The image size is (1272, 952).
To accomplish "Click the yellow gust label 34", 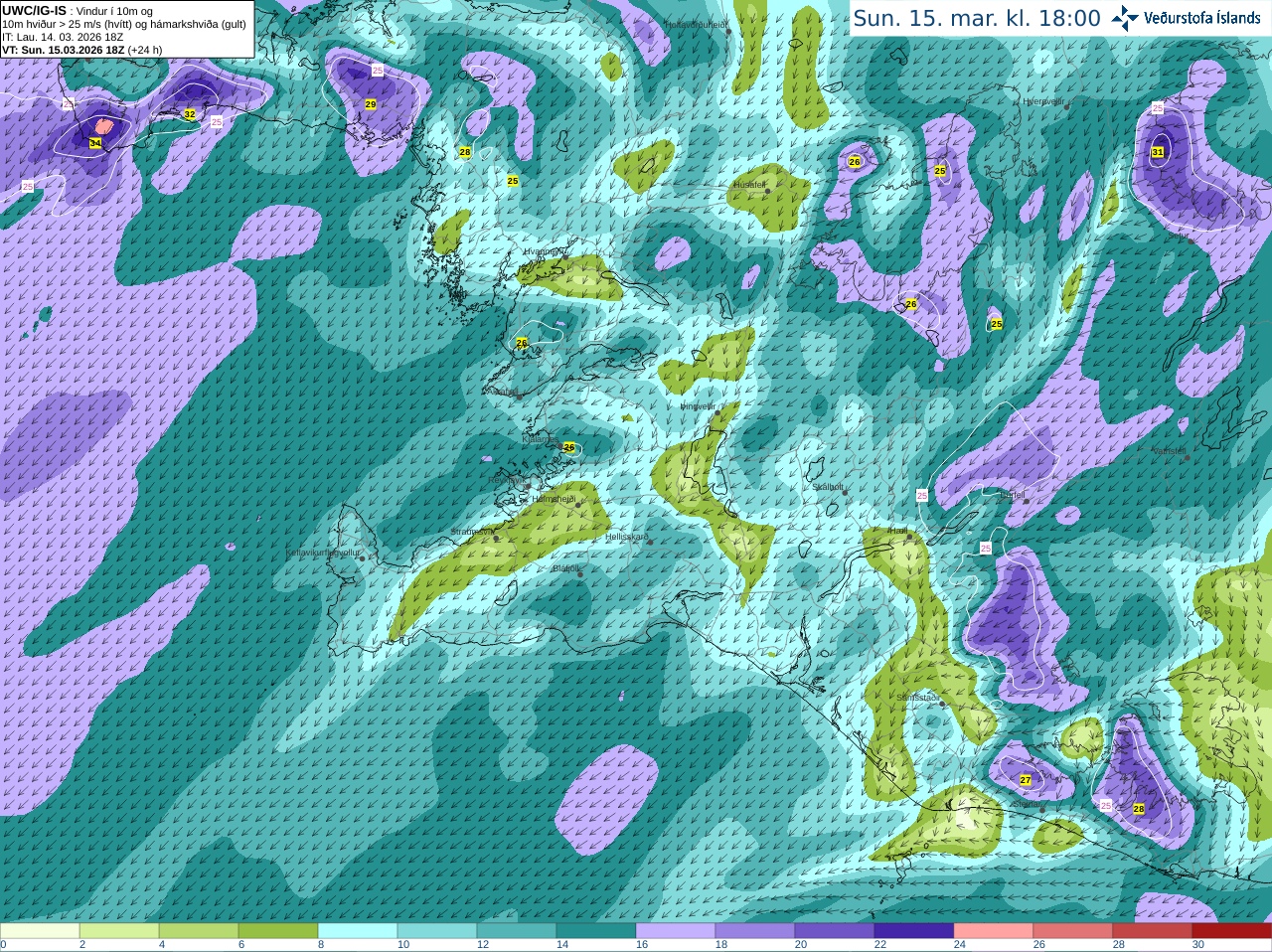I will 95,143.
